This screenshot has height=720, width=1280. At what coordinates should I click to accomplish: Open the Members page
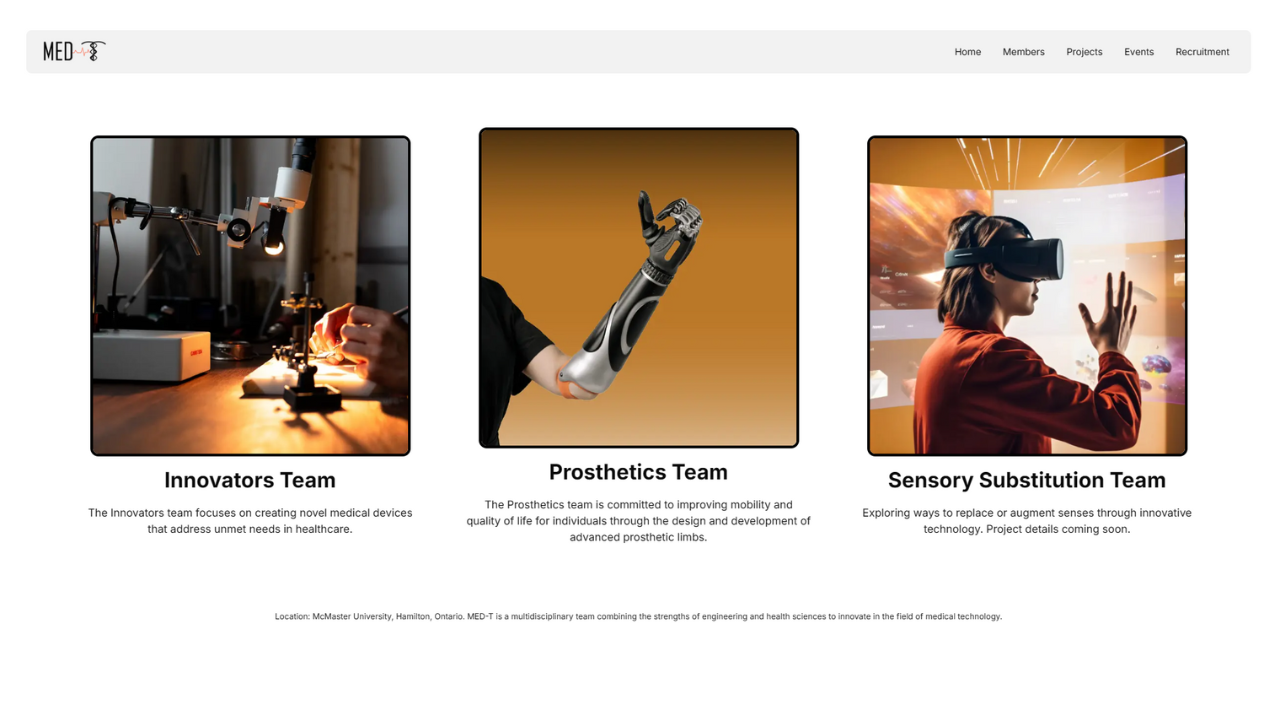pyautogui.click(x=1023, y=52)
